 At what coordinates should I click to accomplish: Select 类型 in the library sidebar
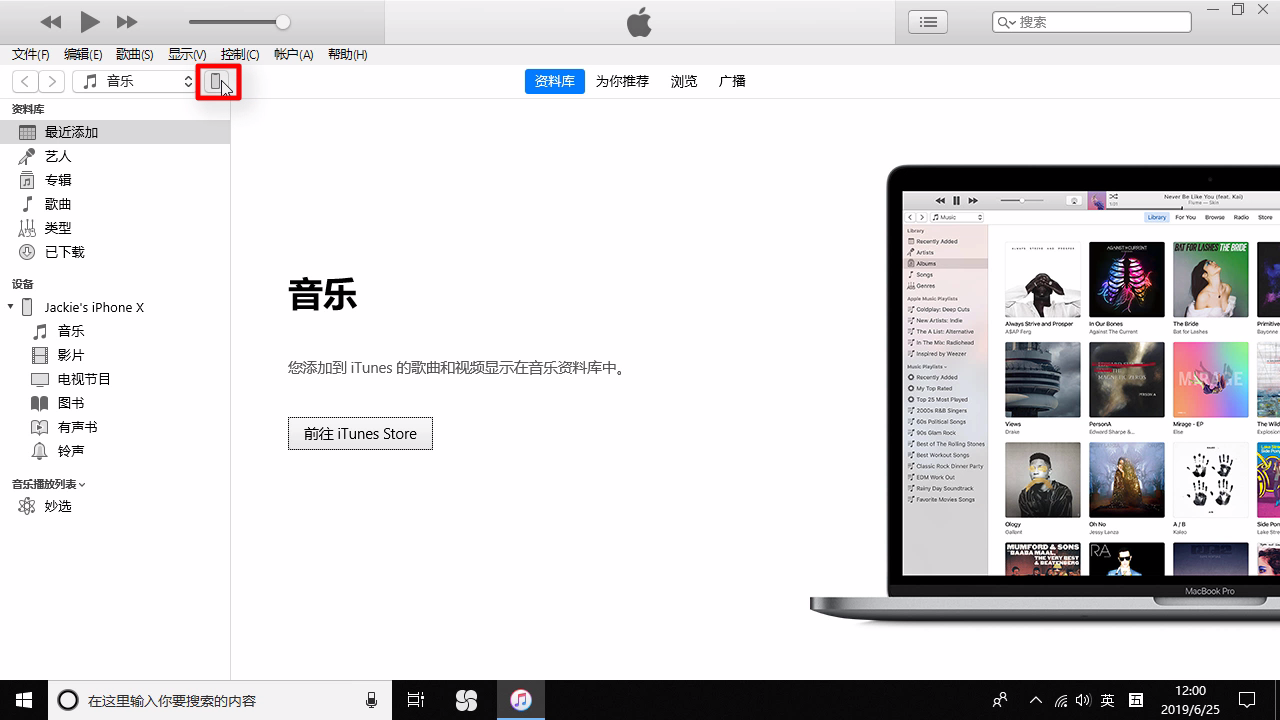click(x=115, y=228)
